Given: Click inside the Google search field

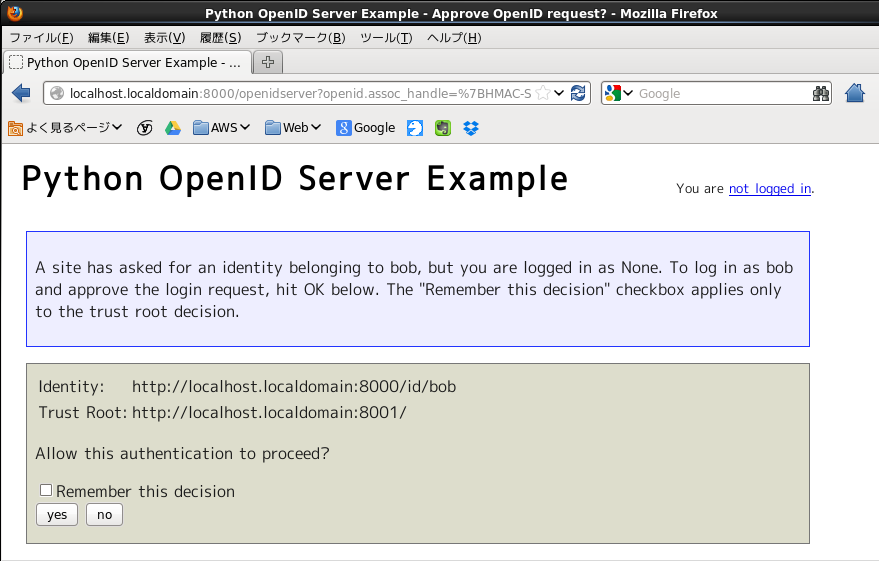Looking at the screenshot, I should point(720,93).
